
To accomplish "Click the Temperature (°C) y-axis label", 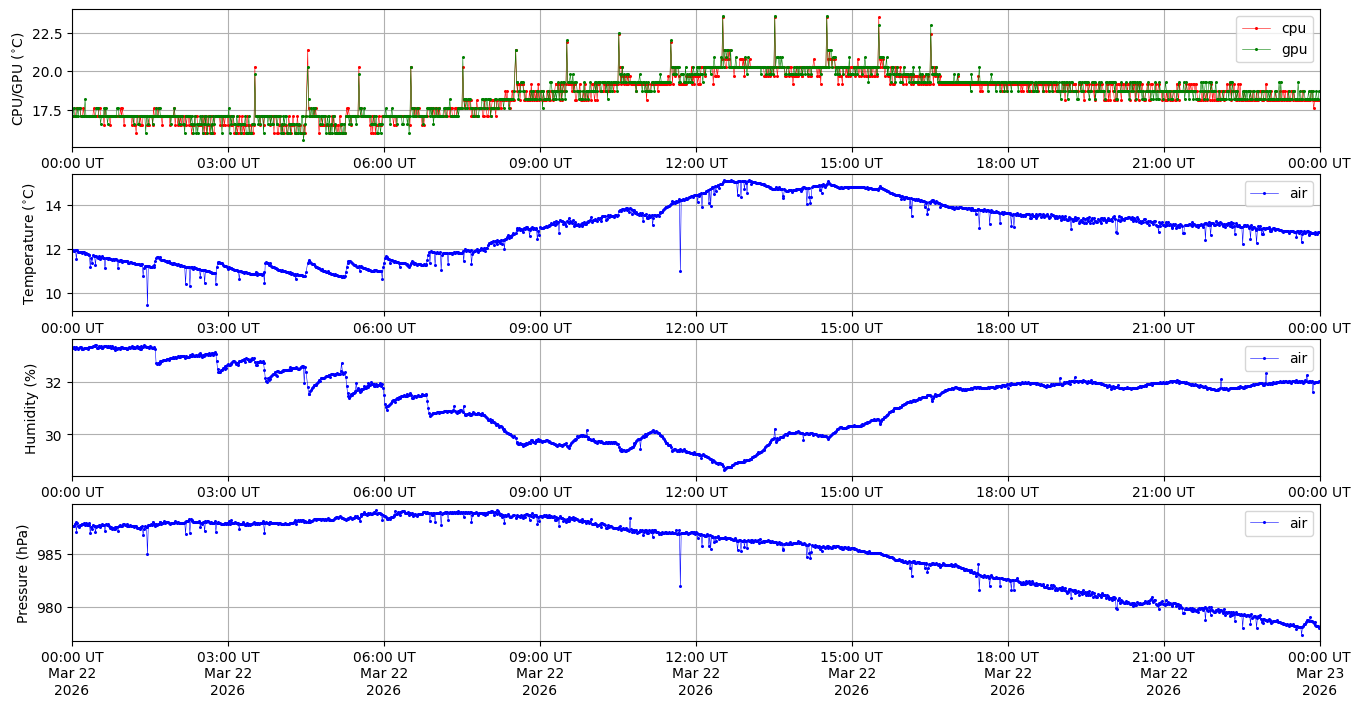I will click(28, 243).
